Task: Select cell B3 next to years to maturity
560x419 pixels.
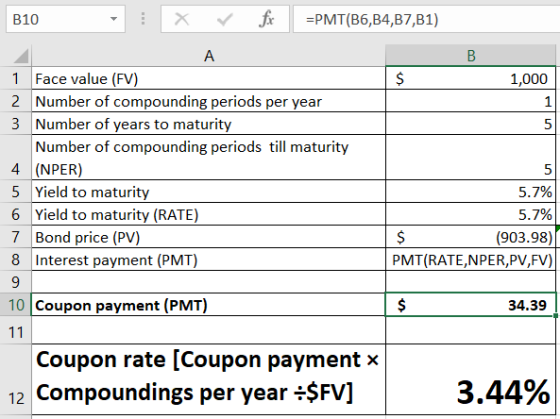Action: [471, 124]
